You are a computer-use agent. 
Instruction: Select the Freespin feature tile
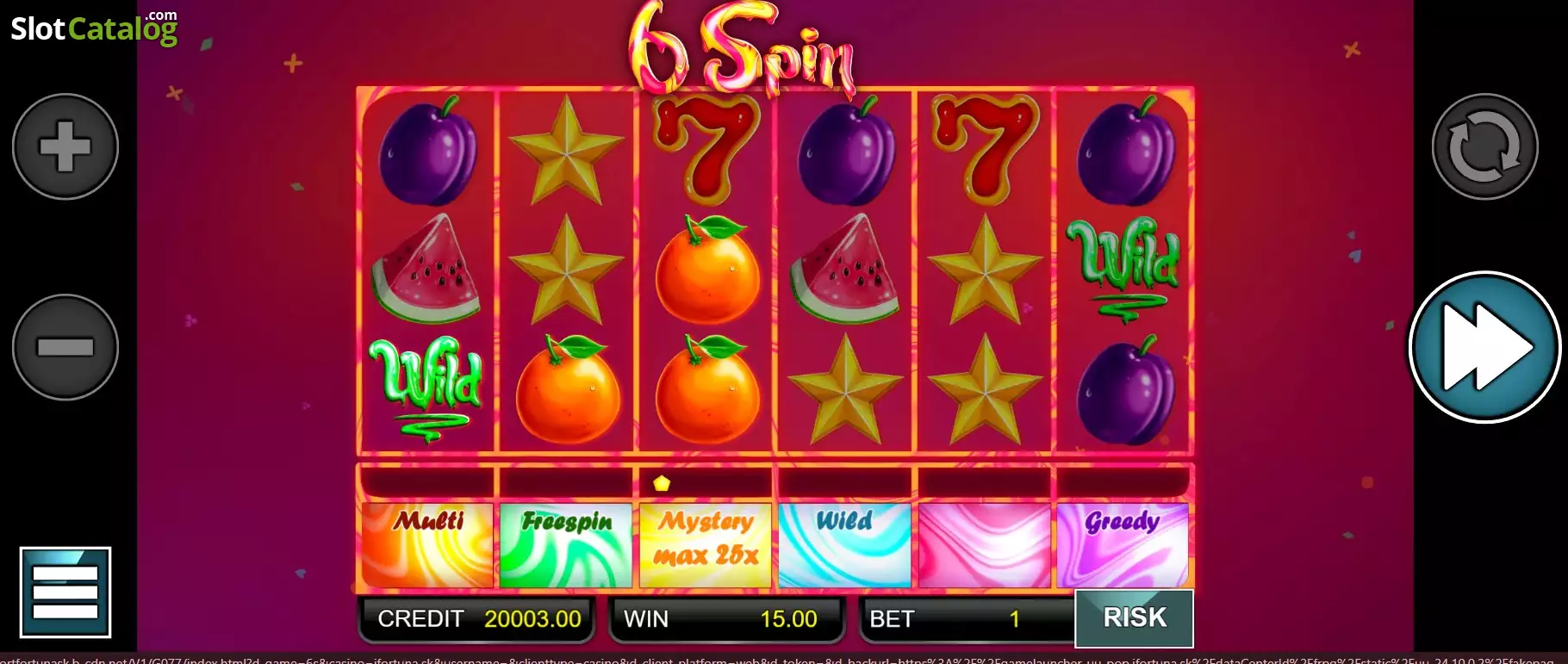coord(566,545)
